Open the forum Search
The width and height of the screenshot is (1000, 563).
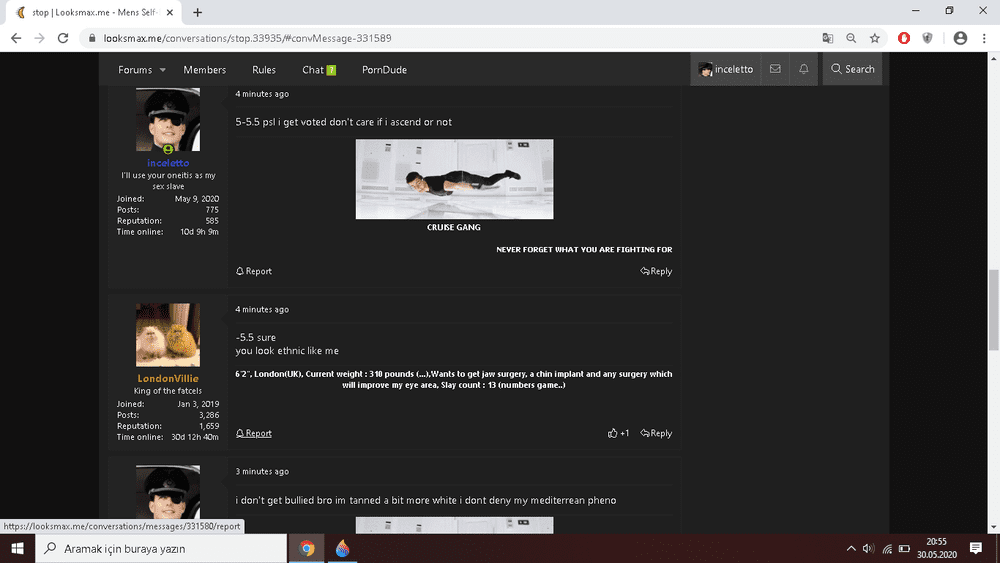tap(853, 69)
